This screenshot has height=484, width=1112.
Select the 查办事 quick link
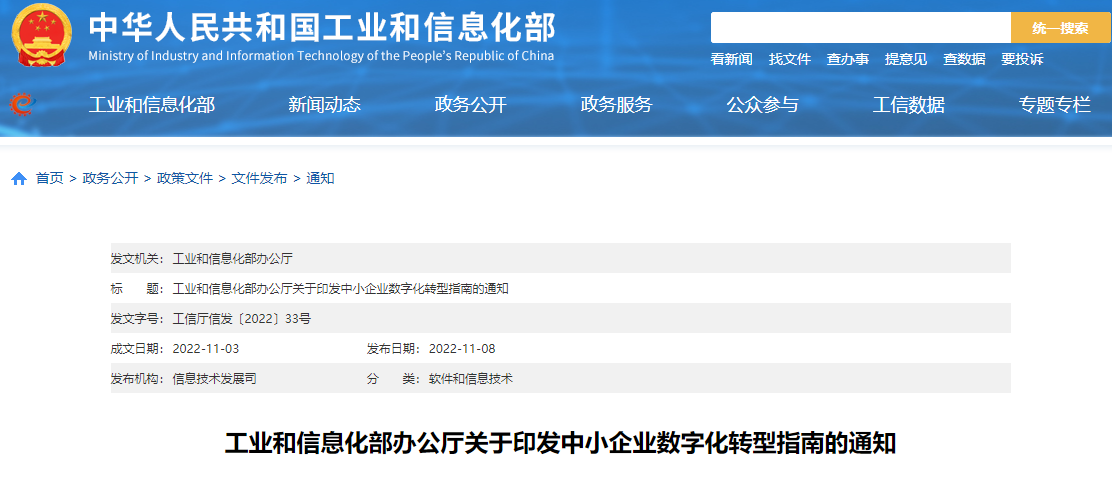pos(847,59)
